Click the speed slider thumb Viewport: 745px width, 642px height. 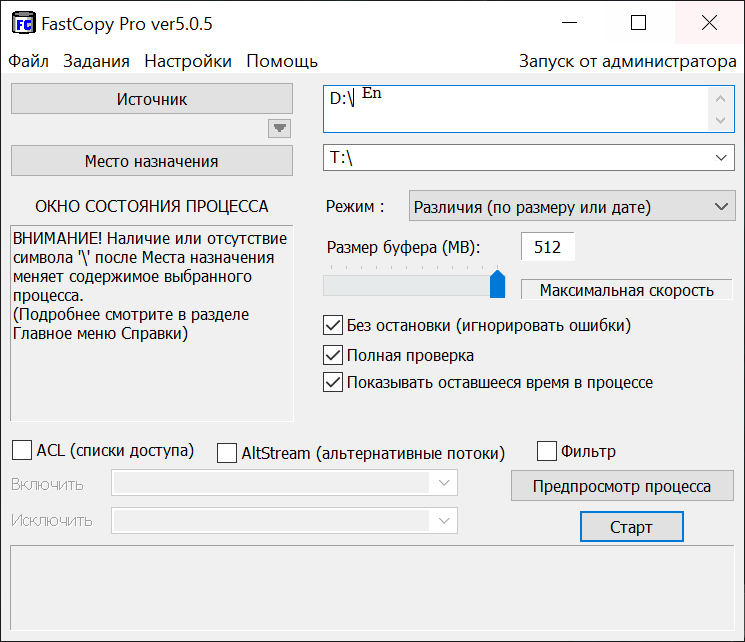pos(497,284)
